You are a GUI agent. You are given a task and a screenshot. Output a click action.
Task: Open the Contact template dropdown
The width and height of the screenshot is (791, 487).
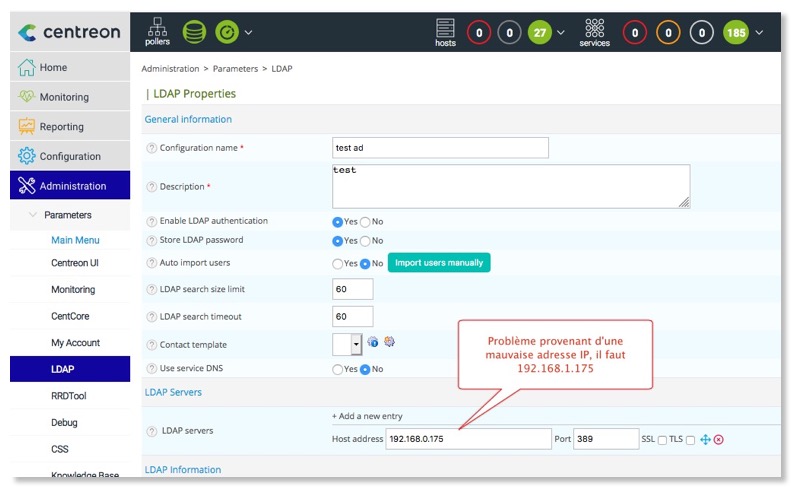(x=355, y=344)
